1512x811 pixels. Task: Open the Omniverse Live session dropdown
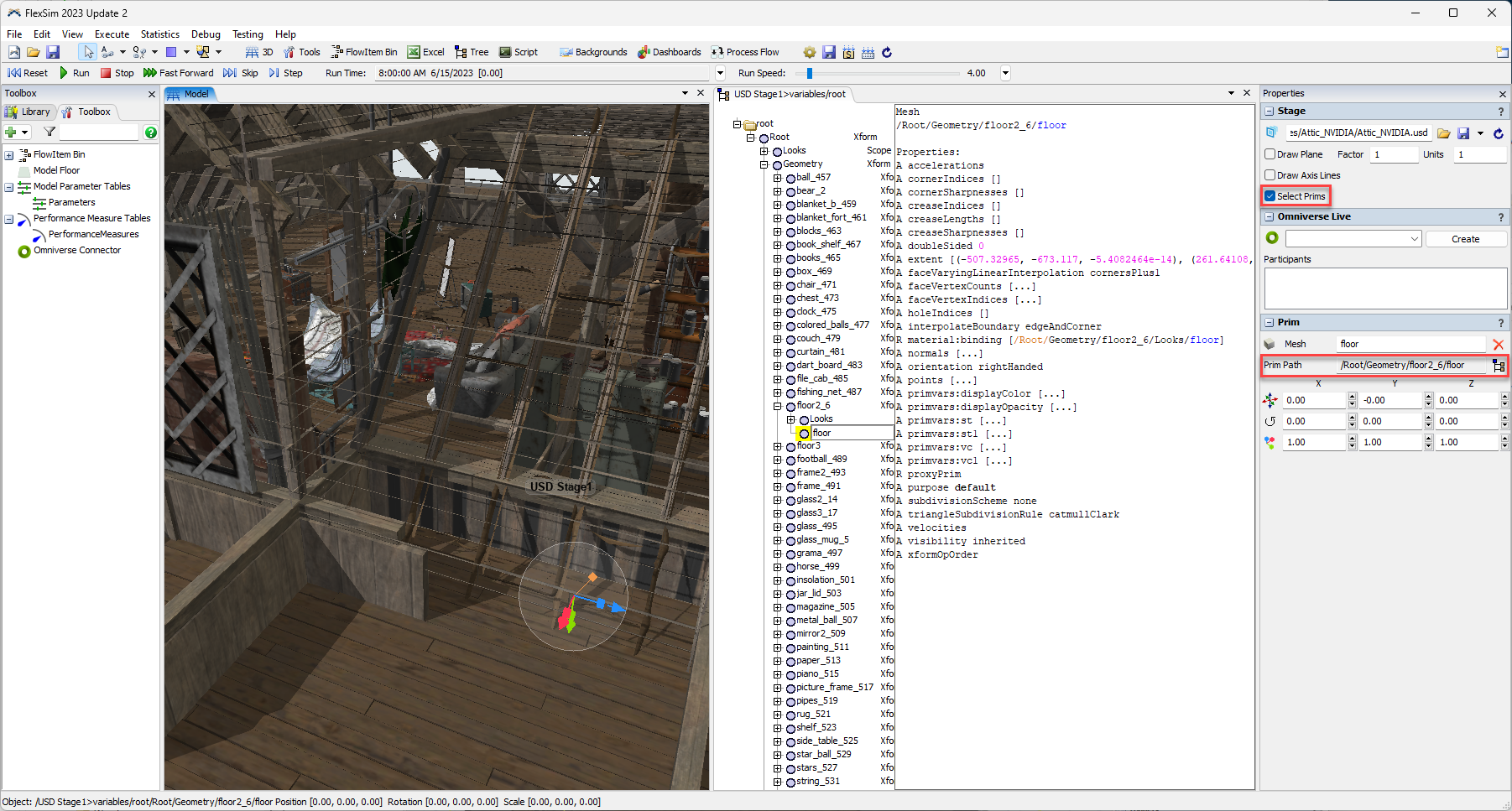pos(1353,239)
